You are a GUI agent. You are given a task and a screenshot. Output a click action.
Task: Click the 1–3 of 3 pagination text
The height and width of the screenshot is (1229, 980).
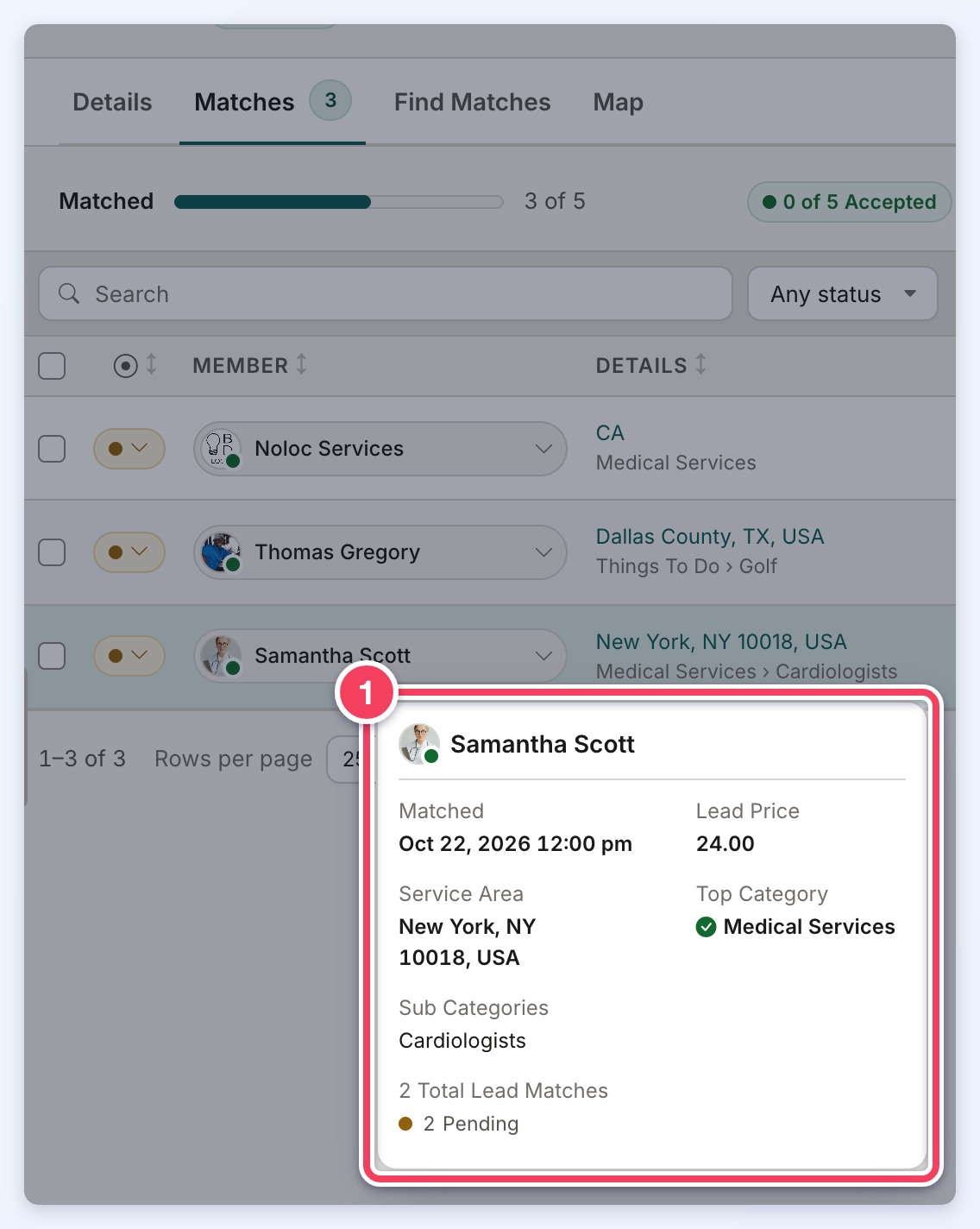tap(82, 759)
